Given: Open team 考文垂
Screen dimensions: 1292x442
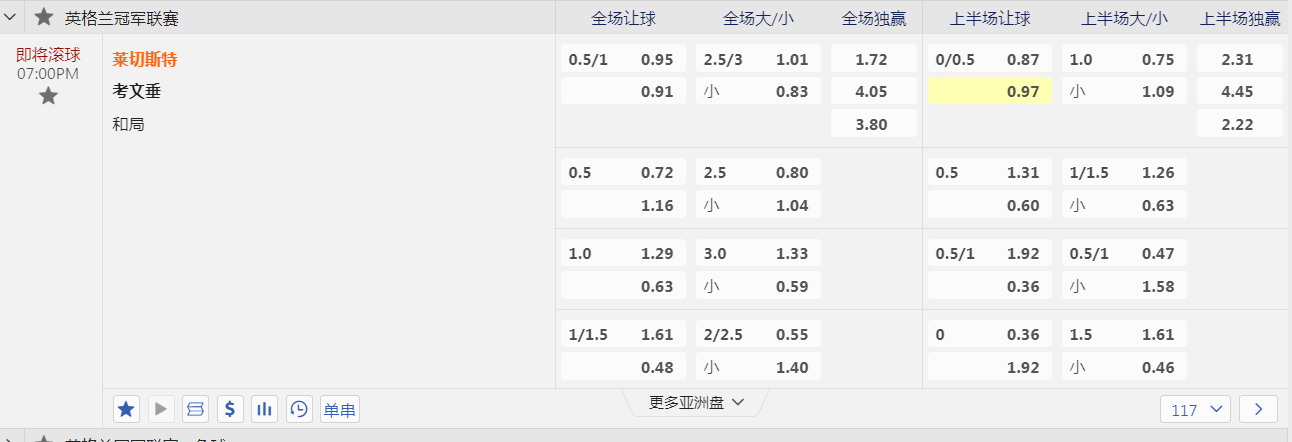Looking at the screenshot, I should [x=137, y=92].
